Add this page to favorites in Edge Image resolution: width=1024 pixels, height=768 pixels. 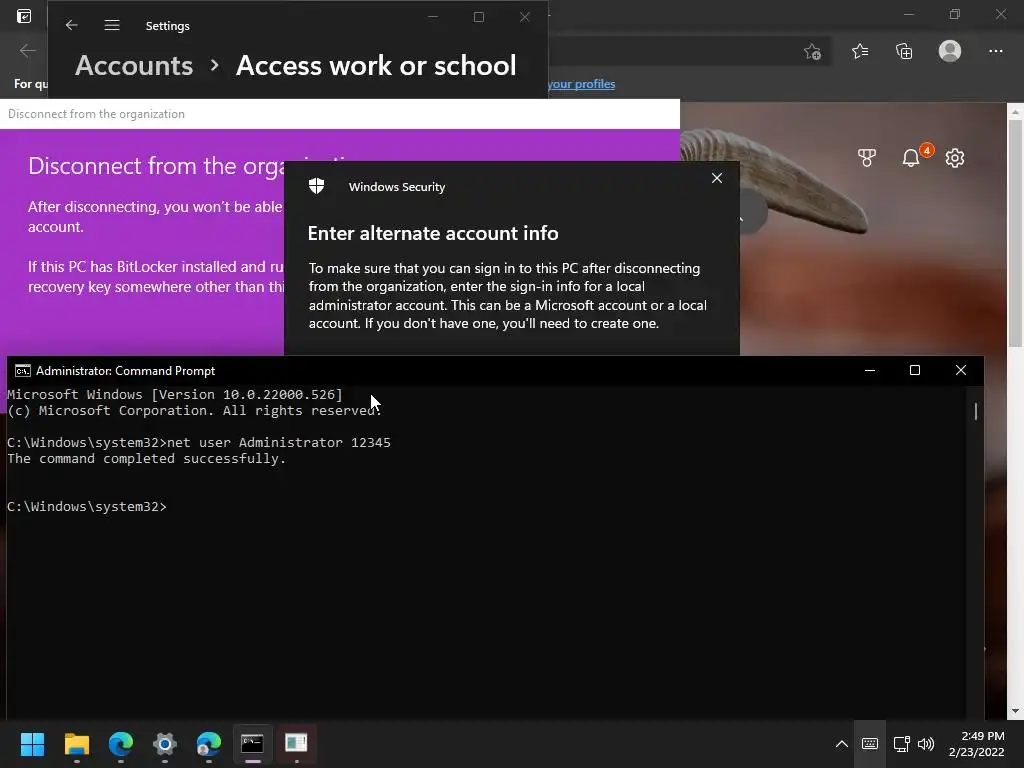coord(812,52)
